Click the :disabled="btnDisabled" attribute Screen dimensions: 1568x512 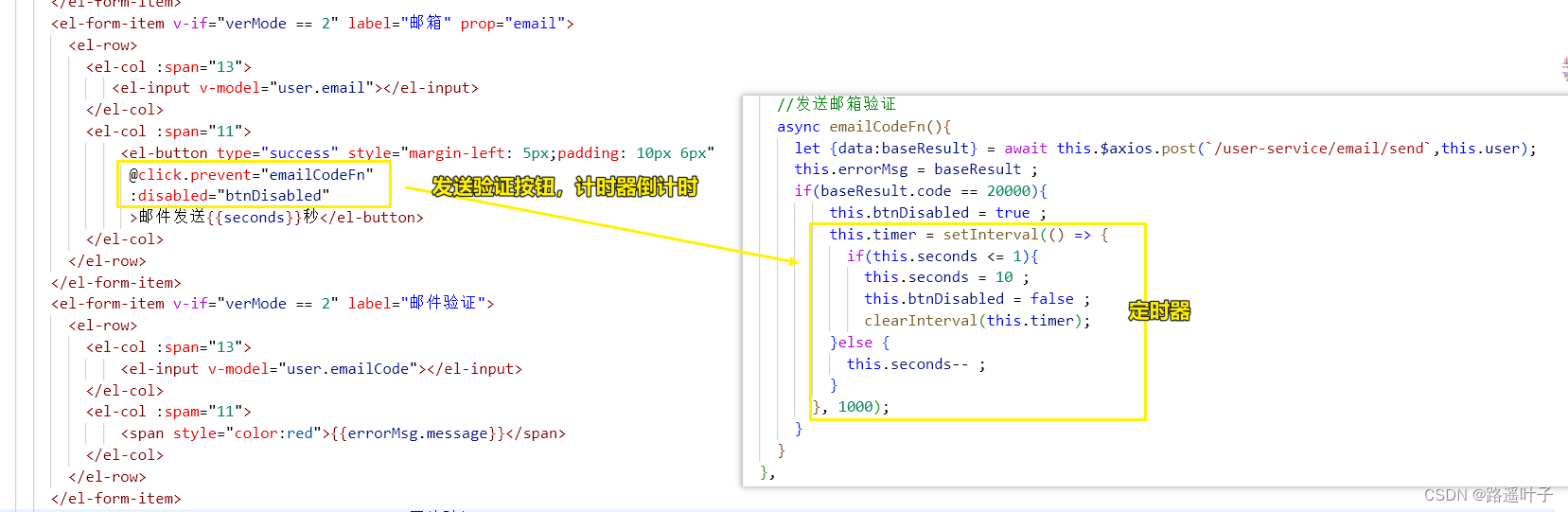coord(230,196)
